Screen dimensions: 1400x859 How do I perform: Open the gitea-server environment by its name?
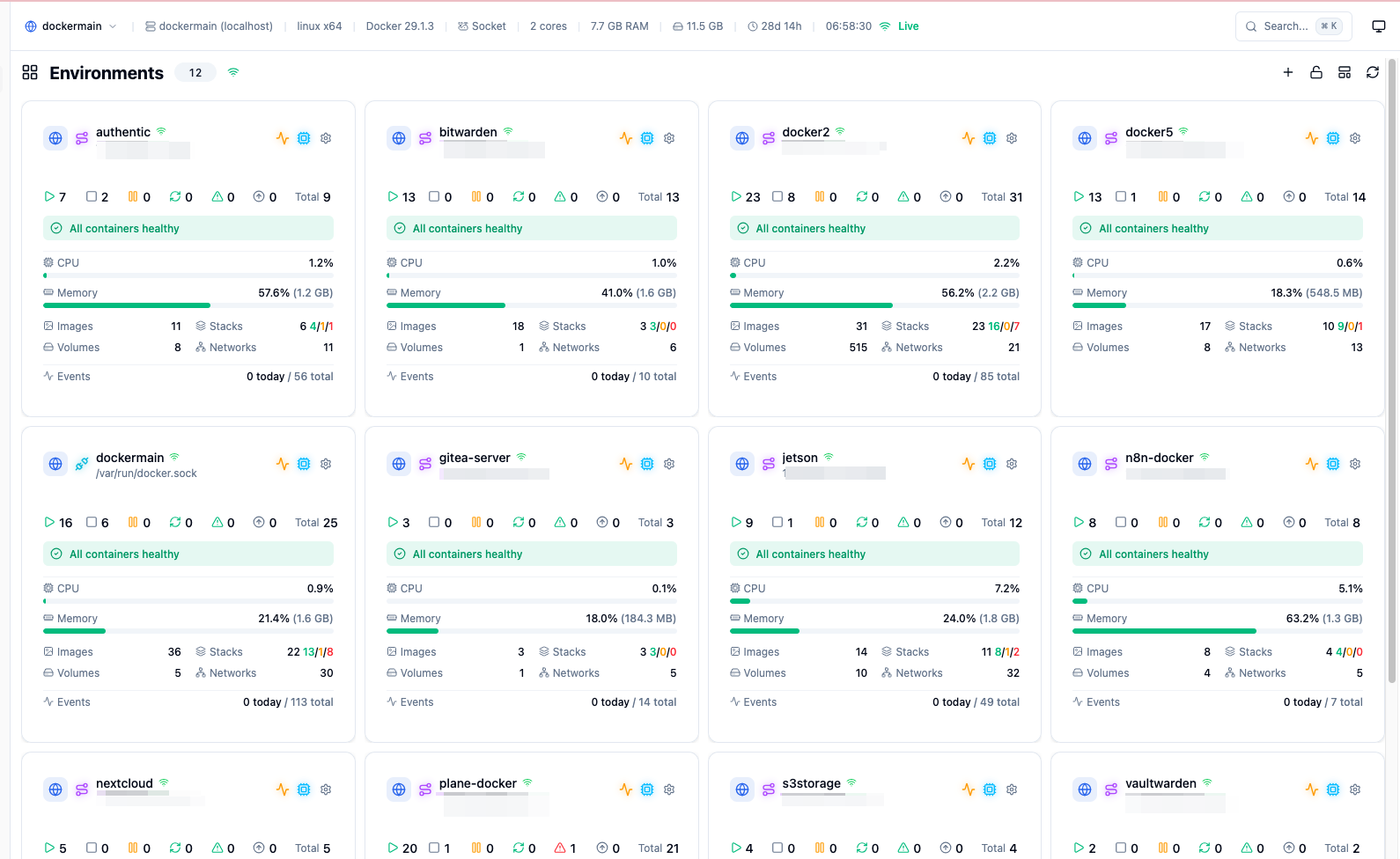click(475, 458)
